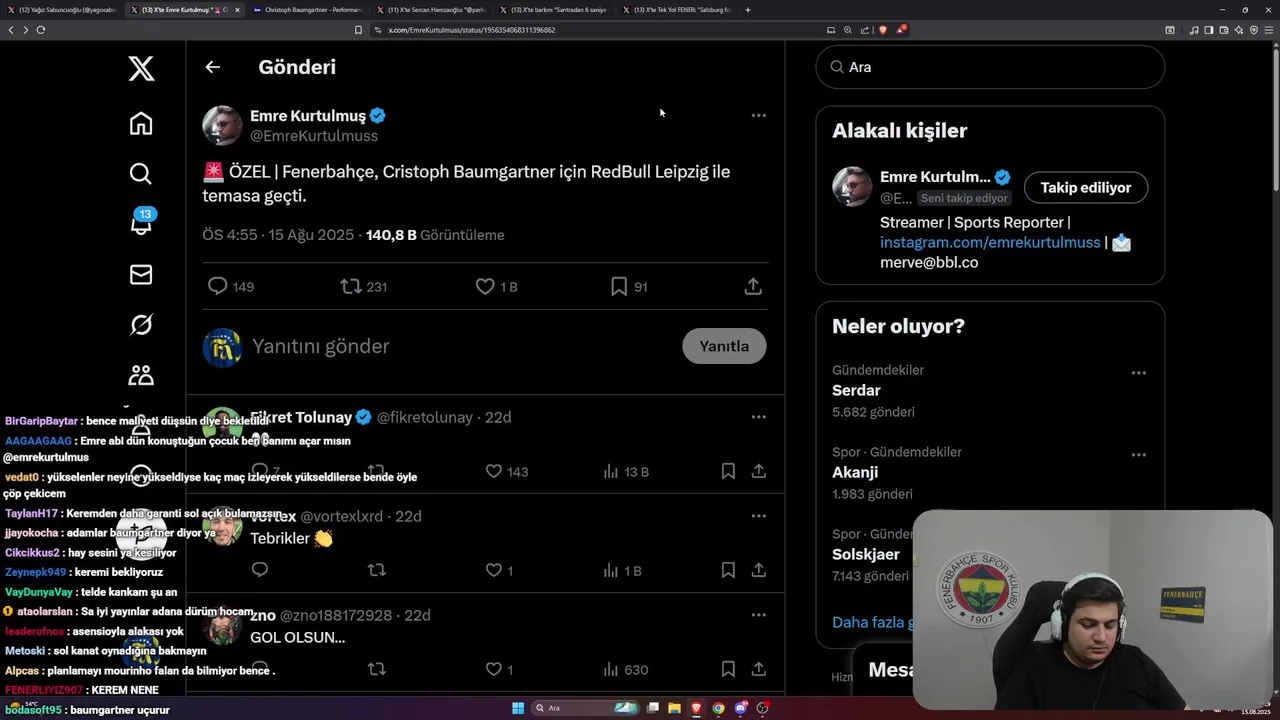The width and height of the screenshot is (1280, 720).
Task: Click Windows taskbar Ara search box
Action: click(585, 708)
